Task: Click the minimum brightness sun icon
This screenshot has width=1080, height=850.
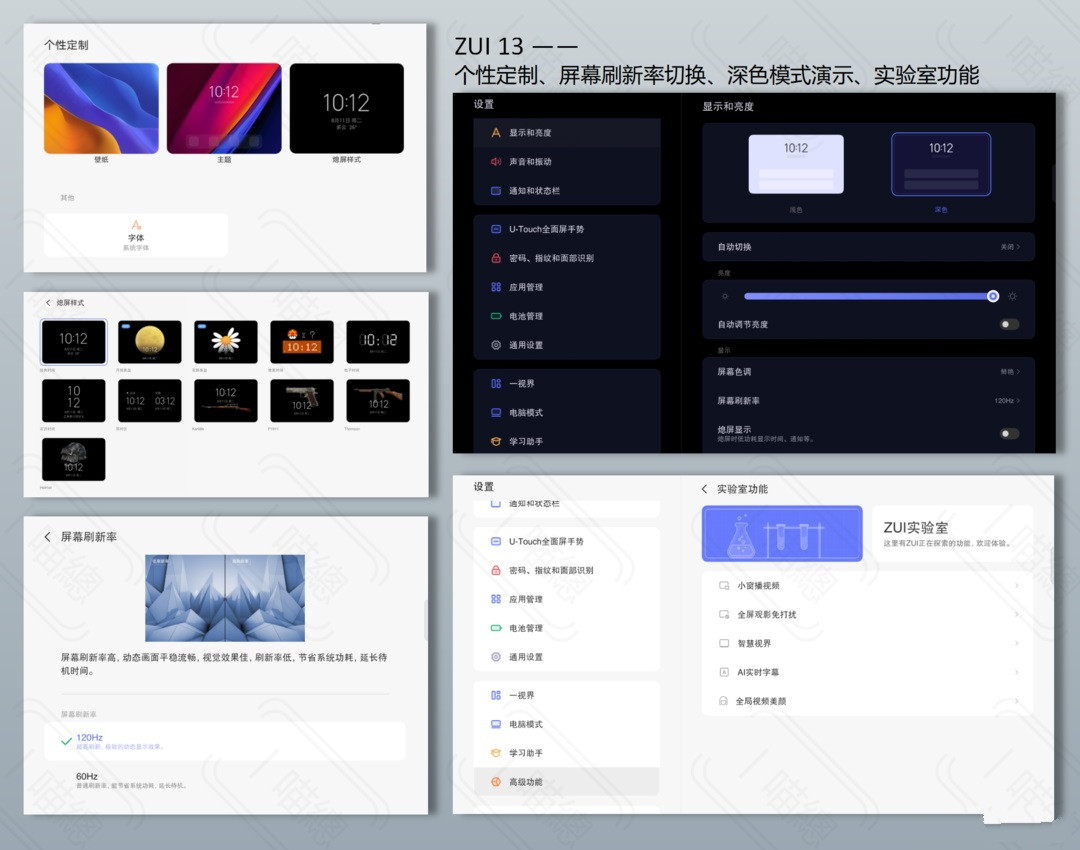Action: pyautogui.click(x=725, y=296)
